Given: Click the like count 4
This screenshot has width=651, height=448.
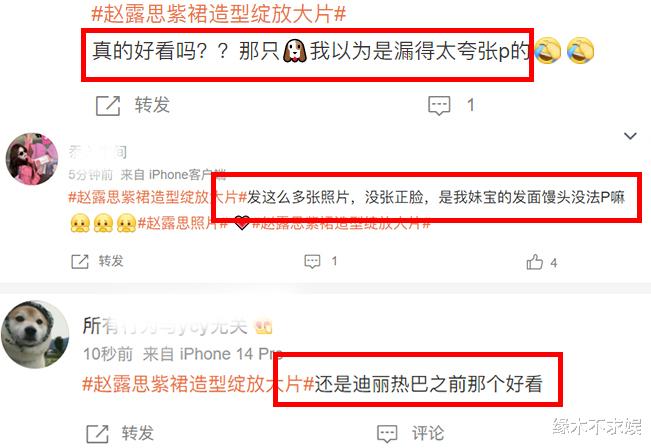Looking at the screenshot, I should coord(553,263).
